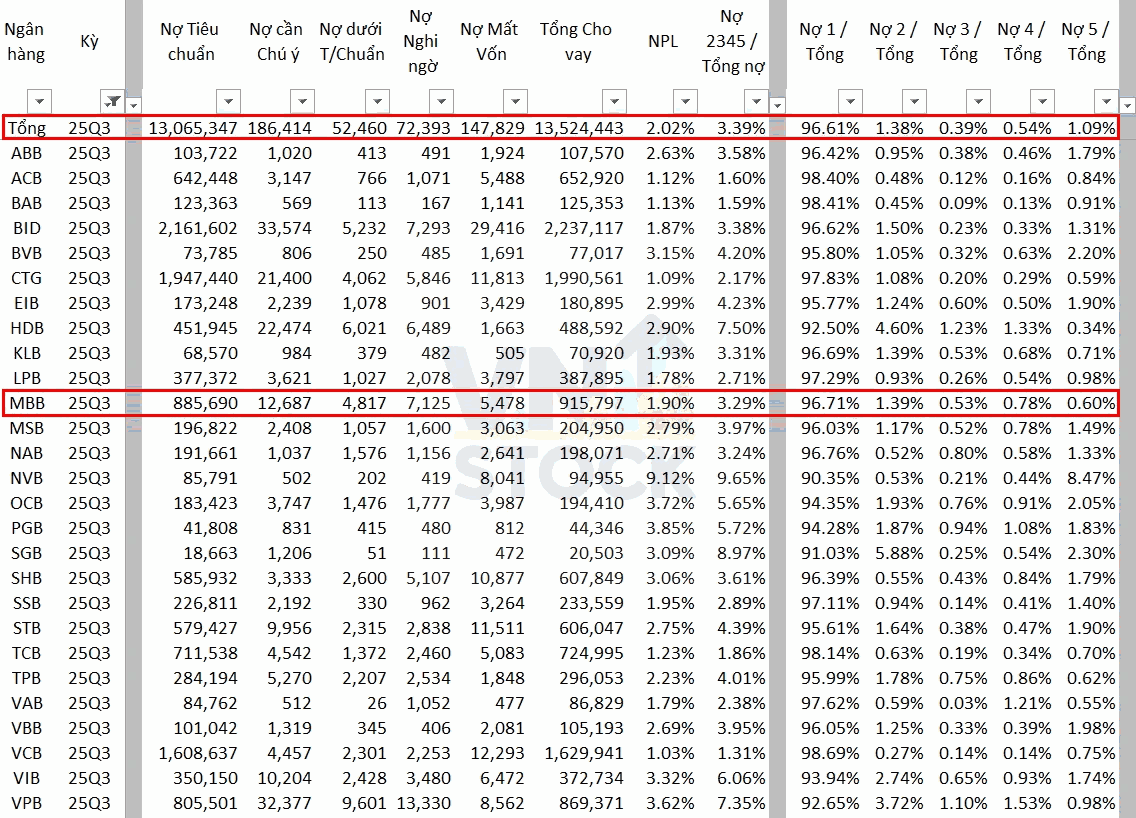Expand the Nợ 3 / Tổng filter dropdown
This screenshot has height=818, width=1136.
coord(978,101)
